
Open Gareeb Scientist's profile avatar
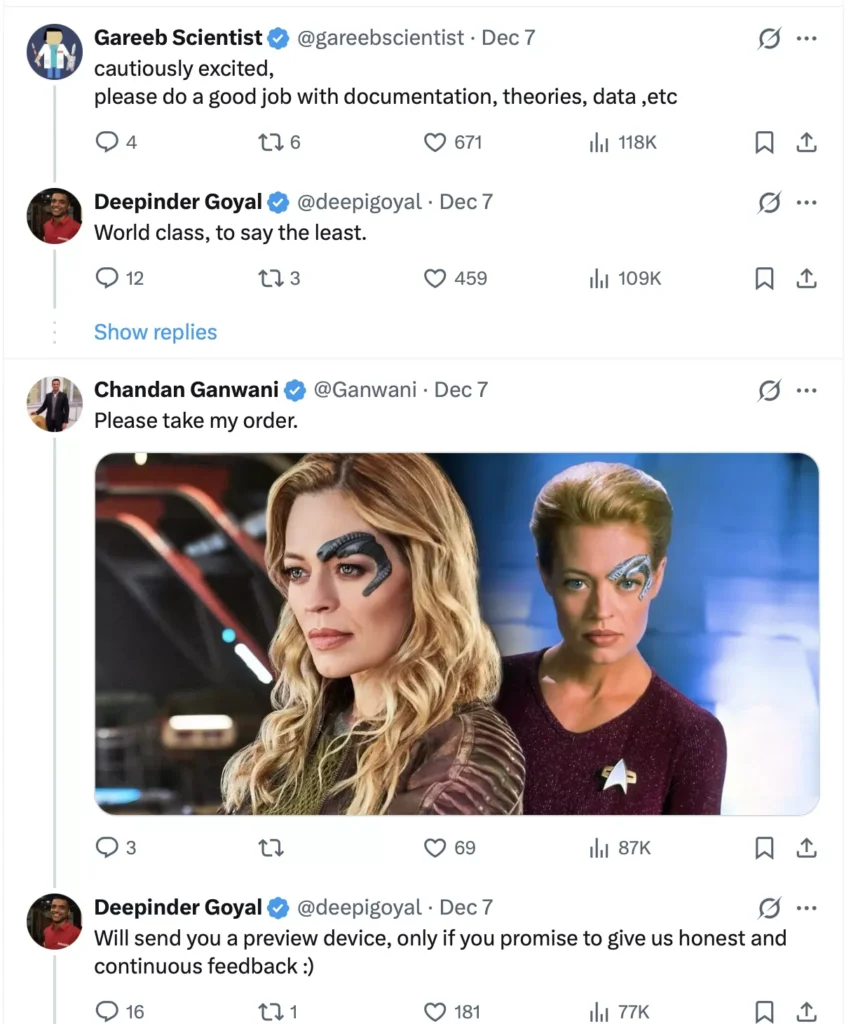click(x=54, y=52)
